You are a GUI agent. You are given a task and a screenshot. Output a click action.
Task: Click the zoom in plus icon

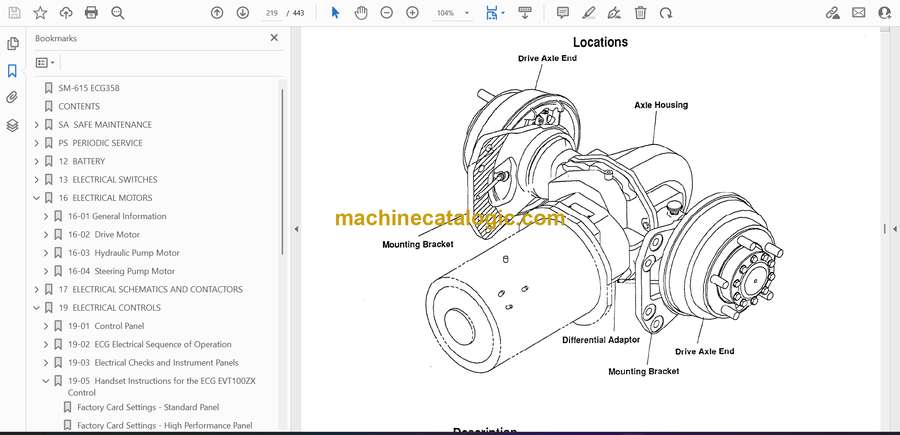(x=413, y=13)
